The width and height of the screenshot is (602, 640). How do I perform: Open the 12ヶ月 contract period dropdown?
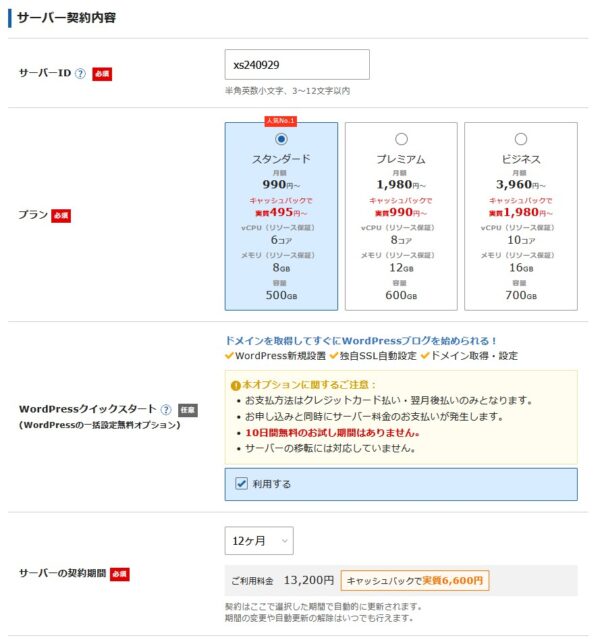click(259, 541)
